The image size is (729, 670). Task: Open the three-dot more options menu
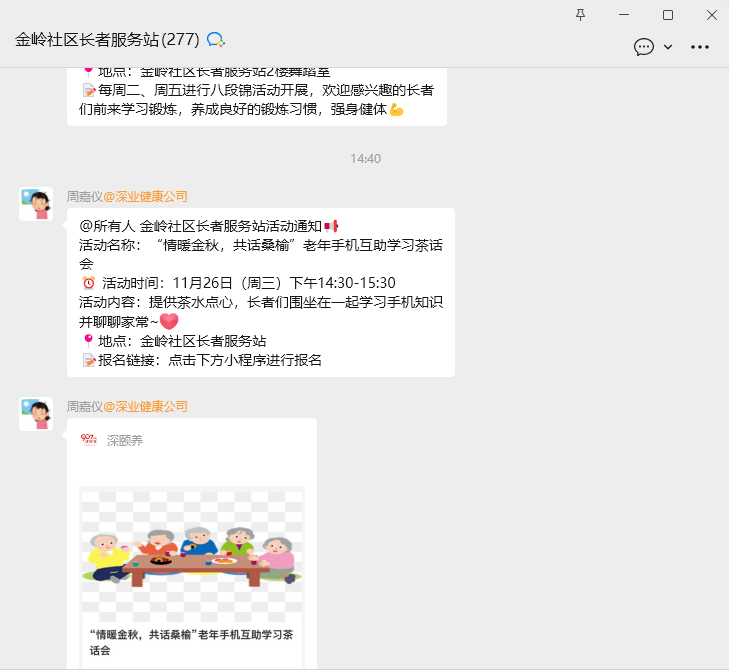(x=700, y=47)
